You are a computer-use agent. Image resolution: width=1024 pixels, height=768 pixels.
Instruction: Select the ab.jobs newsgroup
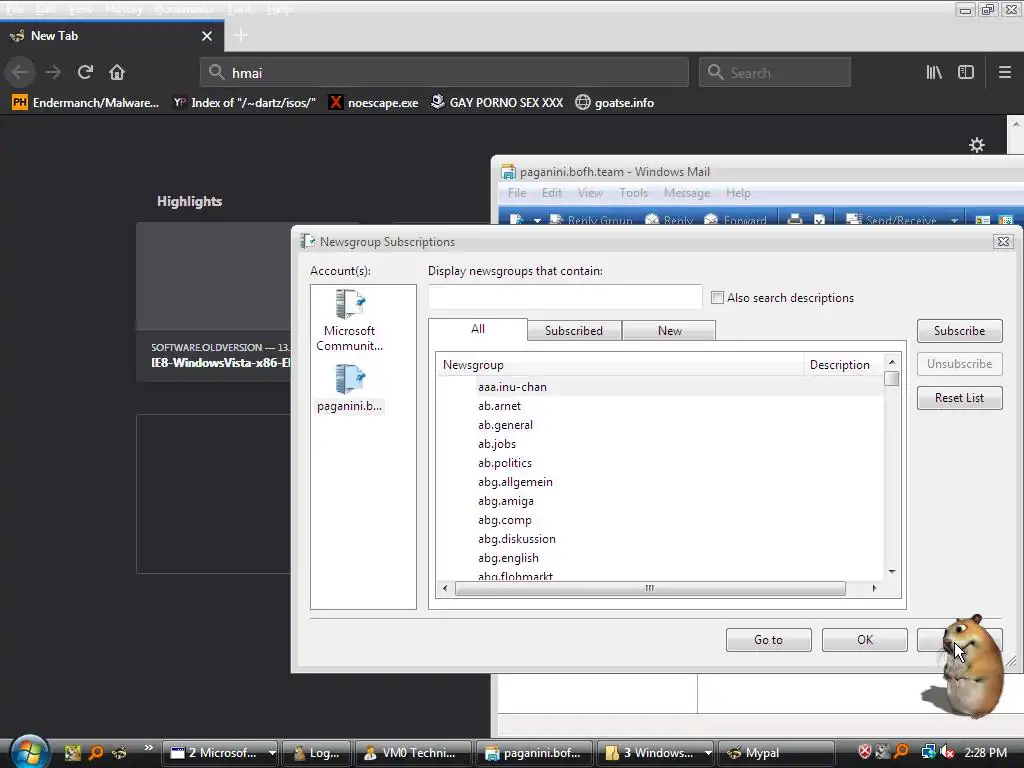tap(497, 443)
